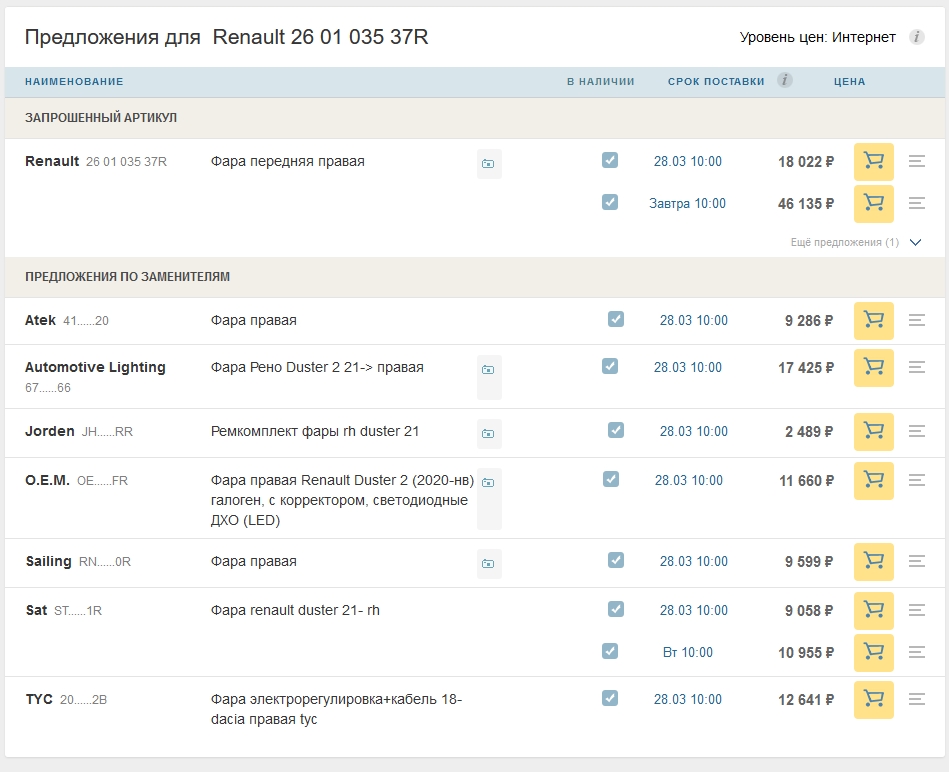The image size is (949, 772).
Task: Sort by 'Наименование' column header
Action: [74, 82]
